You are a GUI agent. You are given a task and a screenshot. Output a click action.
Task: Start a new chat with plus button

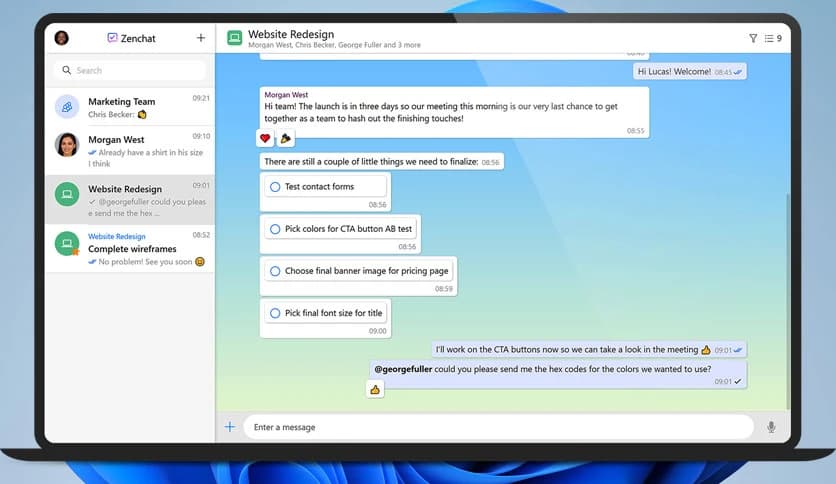pos(200,38)
